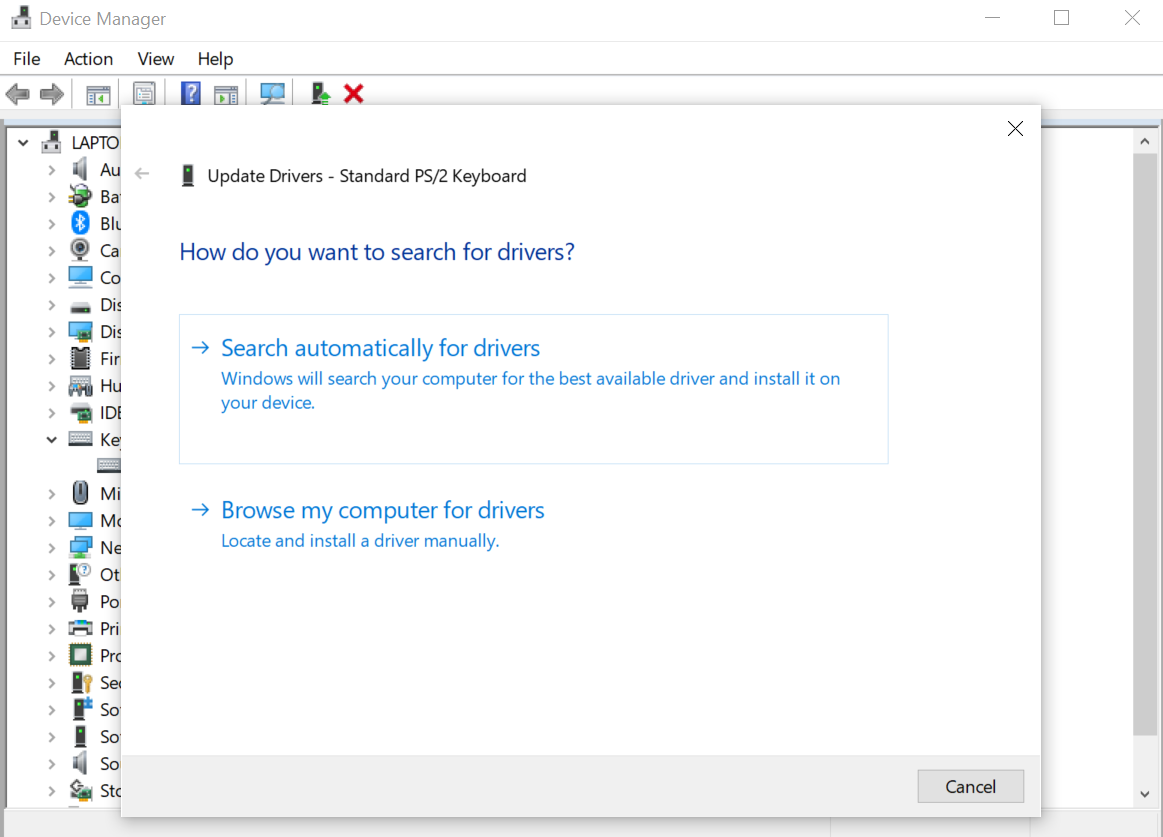Click the LAPTOP computer root icon
Viewport: 1163px width, 837px height.
click(x=51, y=142)
